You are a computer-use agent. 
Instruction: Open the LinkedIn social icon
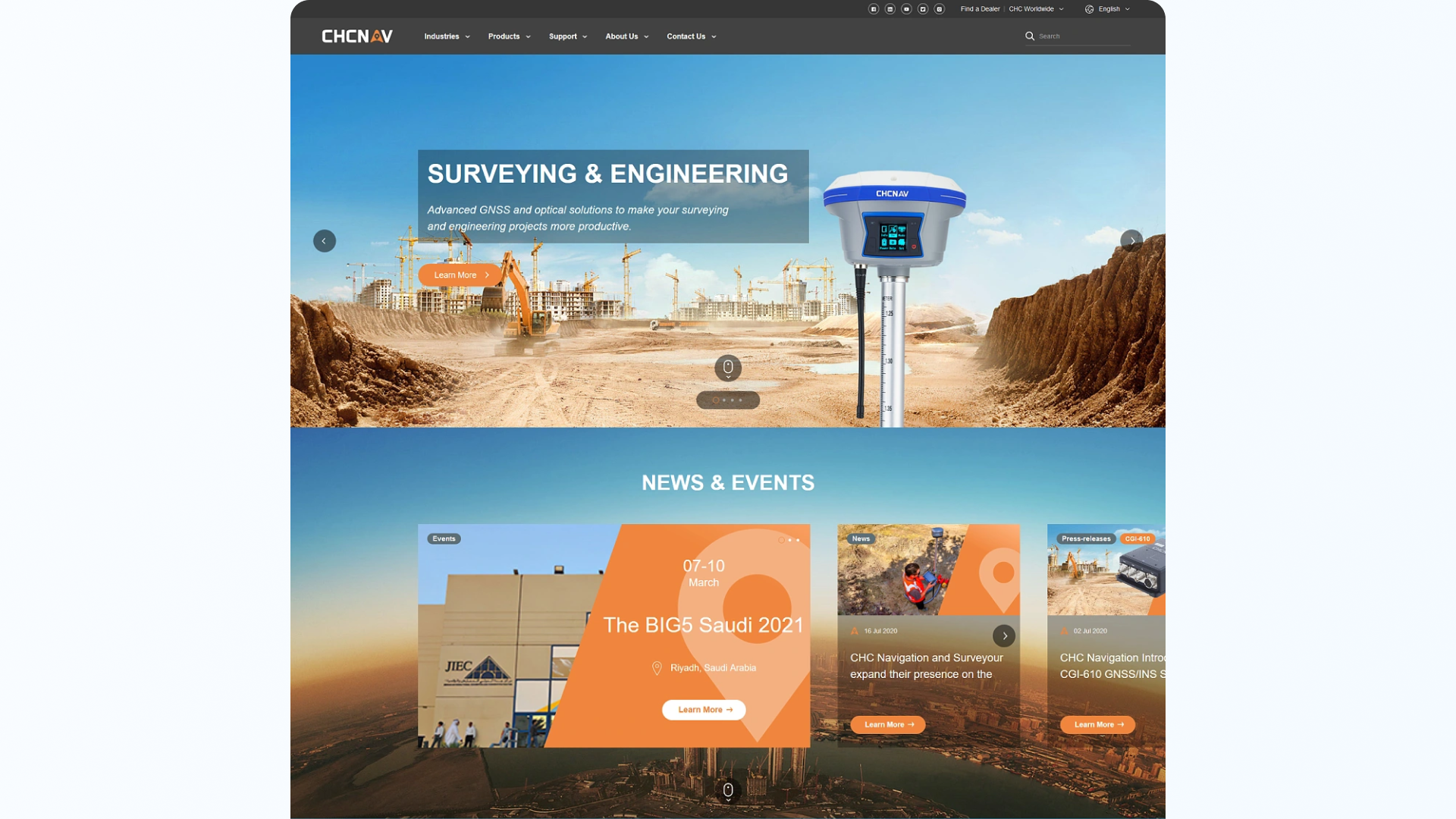coord(890,9)
